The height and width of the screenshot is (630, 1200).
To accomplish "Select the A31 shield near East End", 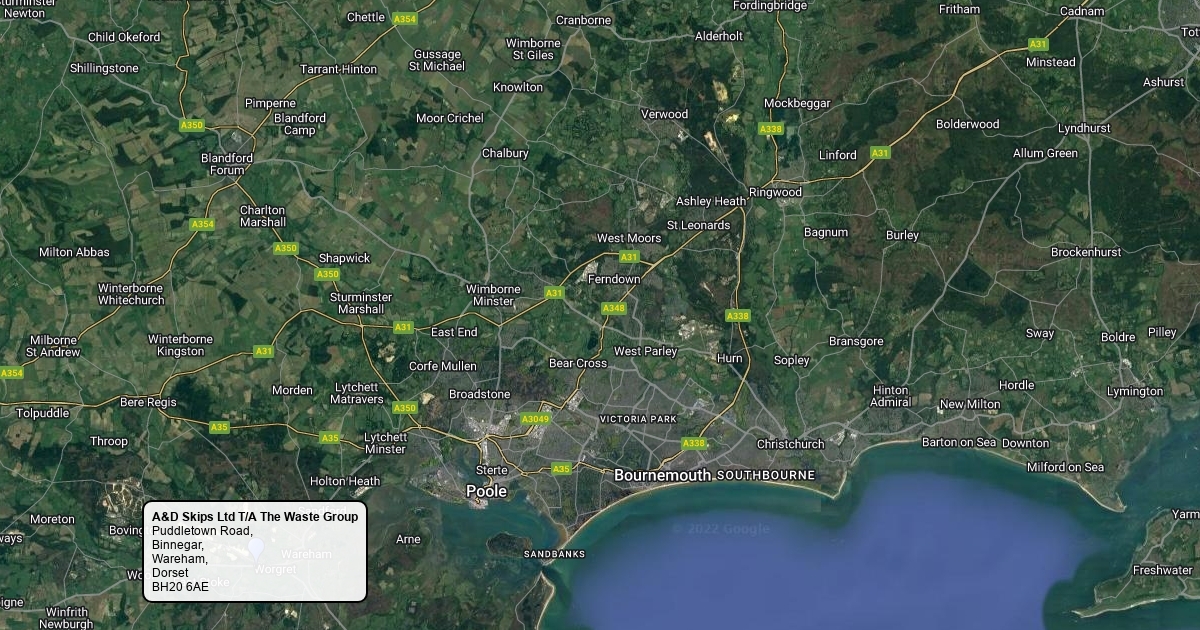I will click(x=403, y=327).
